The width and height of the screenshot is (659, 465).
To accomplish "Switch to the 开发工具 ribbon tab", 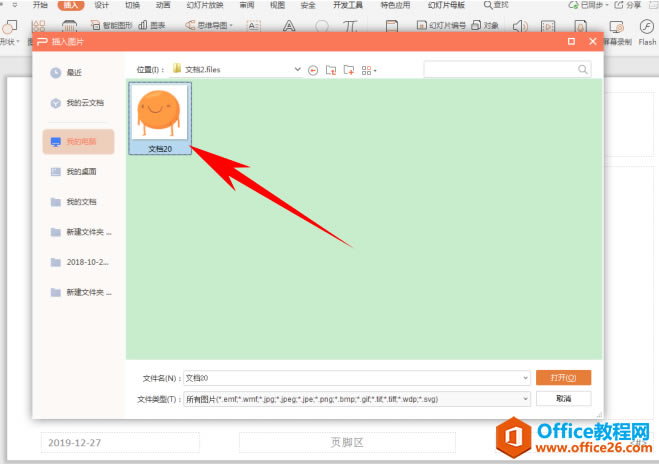I will pos(348,5).
